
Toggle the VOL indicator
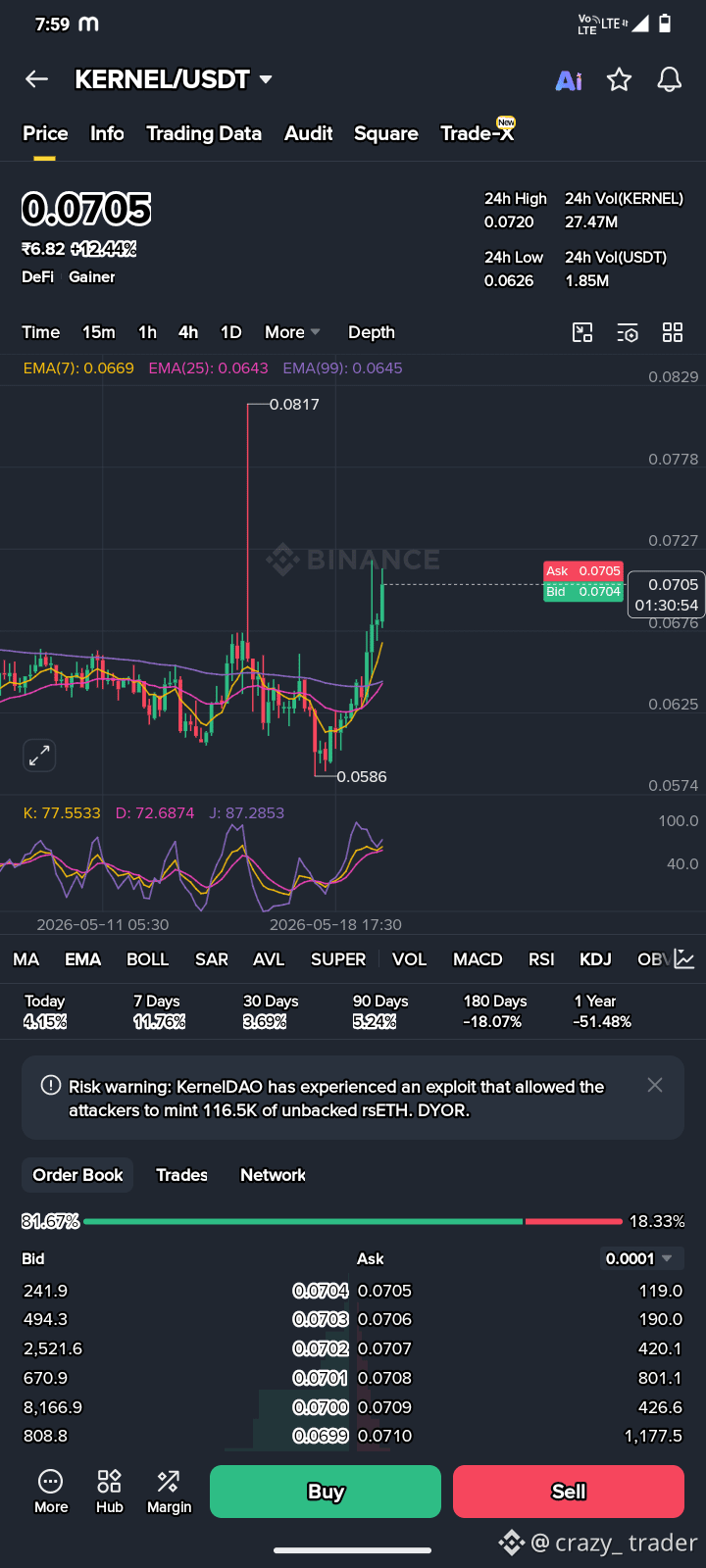click(410, 959)
